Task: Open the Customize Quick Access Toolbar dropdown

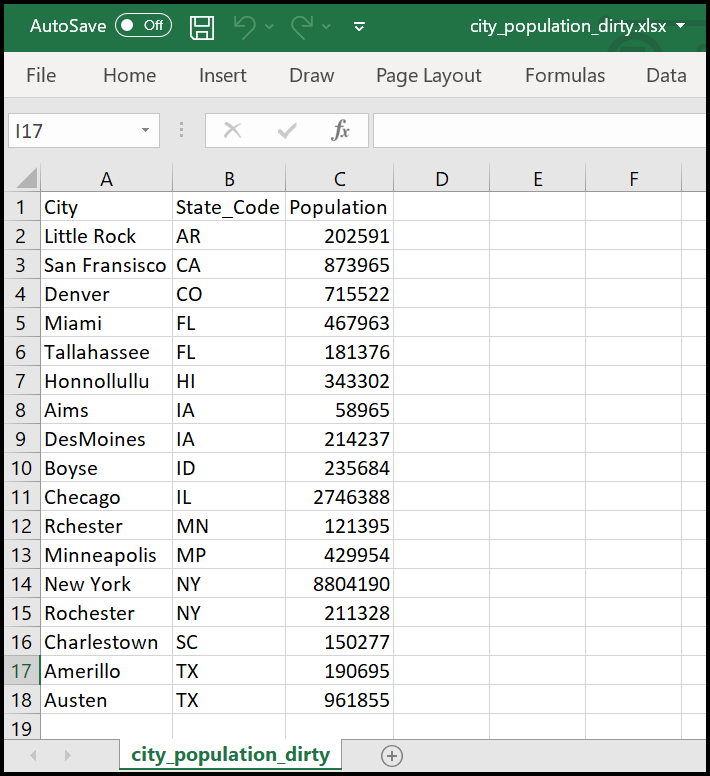Action: click(x=360, y=26)
